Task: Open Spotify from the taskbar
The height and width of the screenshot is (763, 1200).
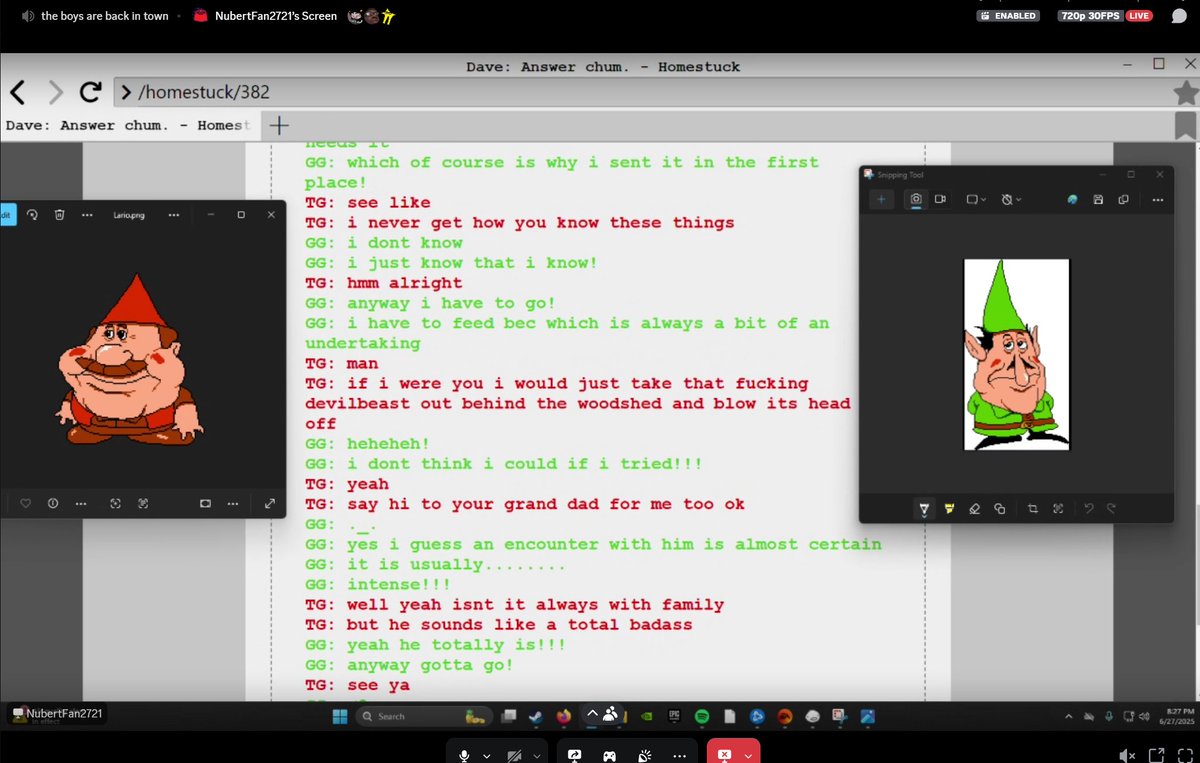Action: pyautogui.click(x=702, y=716)
